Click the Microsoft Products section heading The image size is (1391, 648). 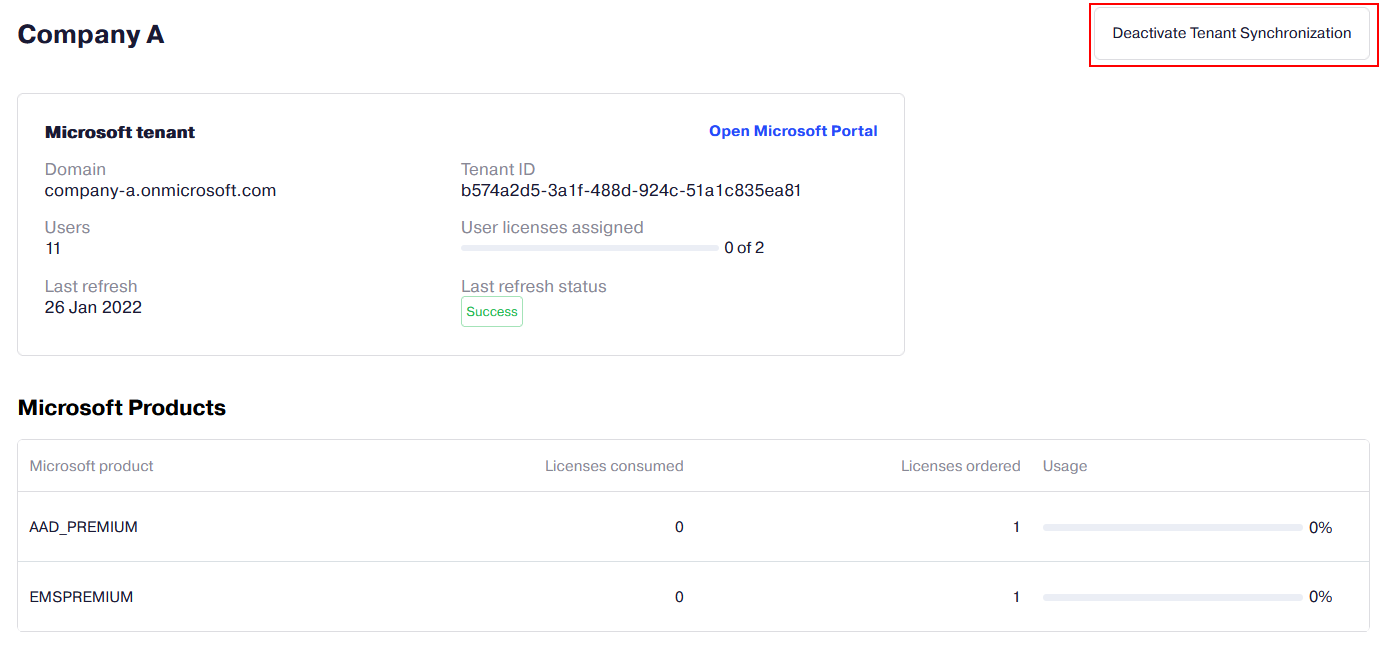tap(122, 408)
